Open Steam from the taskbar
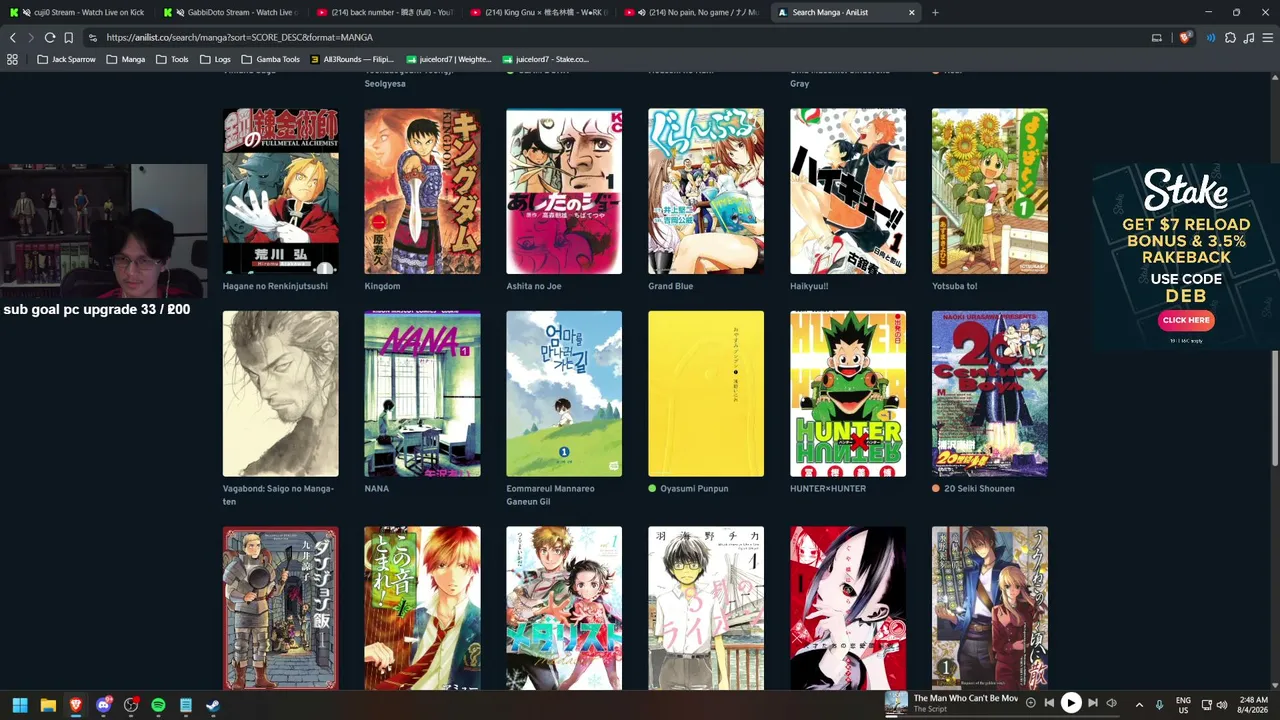 tap(213, 705)
